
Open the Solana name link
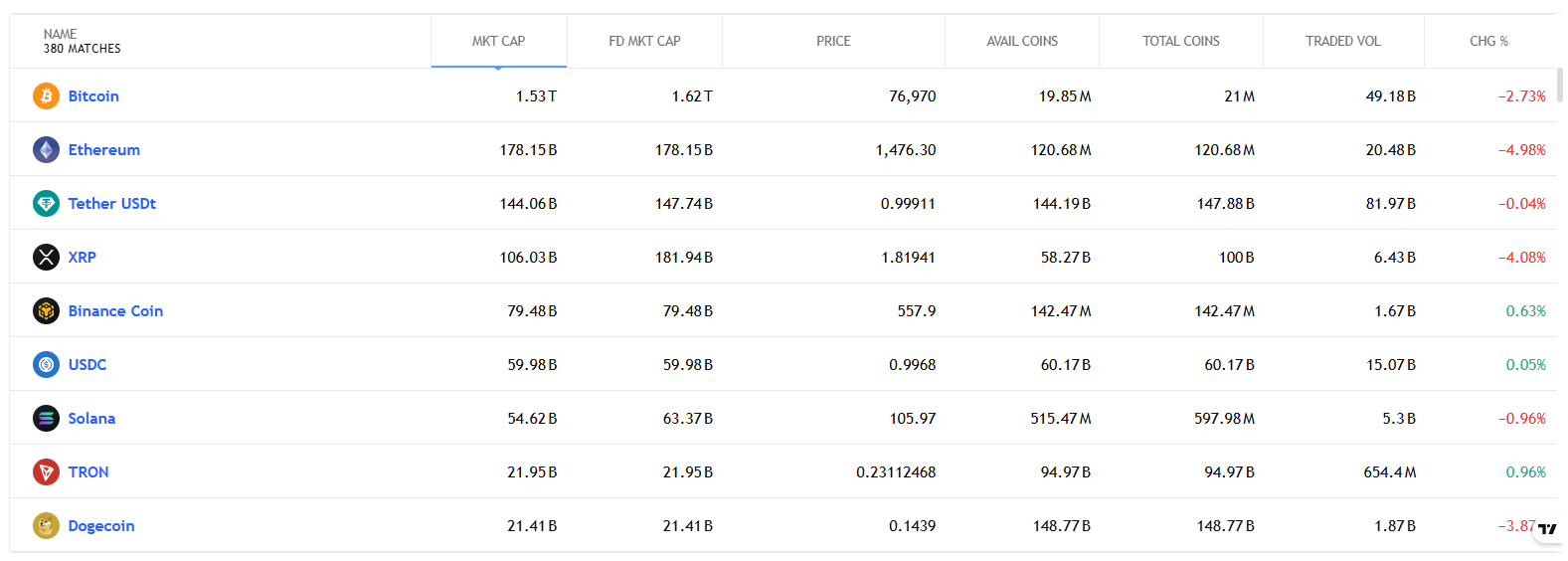91,419
